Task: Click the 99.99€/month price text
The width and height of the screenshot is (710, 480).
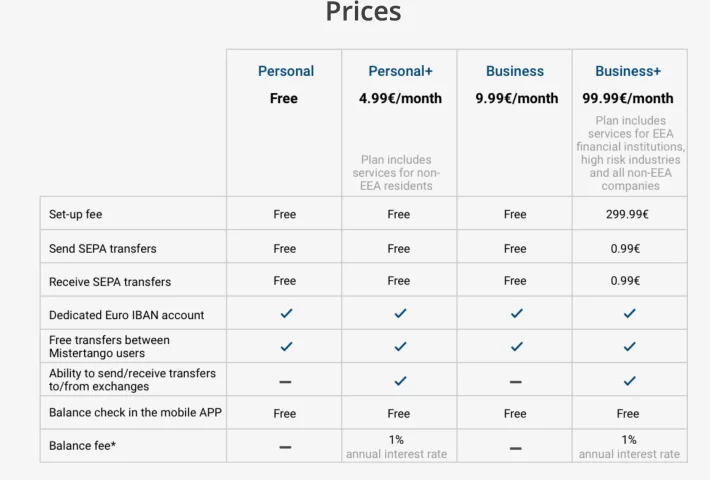Action: pos(628,98)
